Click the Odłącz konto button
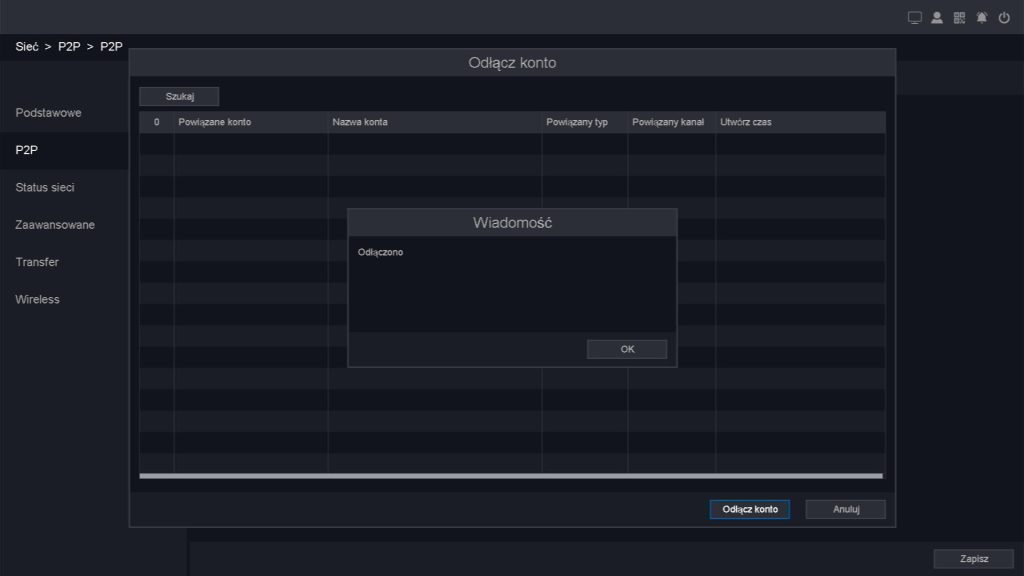This screenshot has height=576, width=1024. coord(750,509)
